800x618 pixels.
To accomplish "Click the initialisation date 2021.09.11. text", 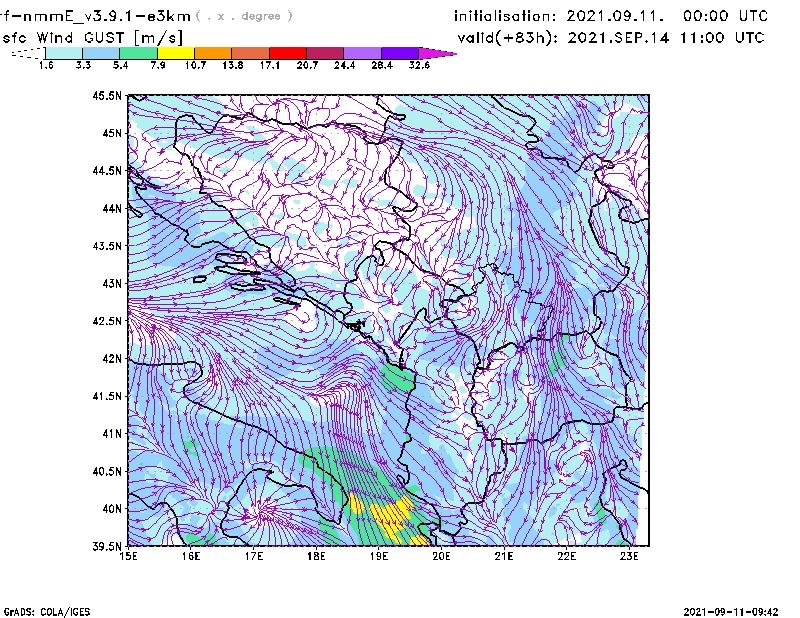I will [x=615, y=16].
